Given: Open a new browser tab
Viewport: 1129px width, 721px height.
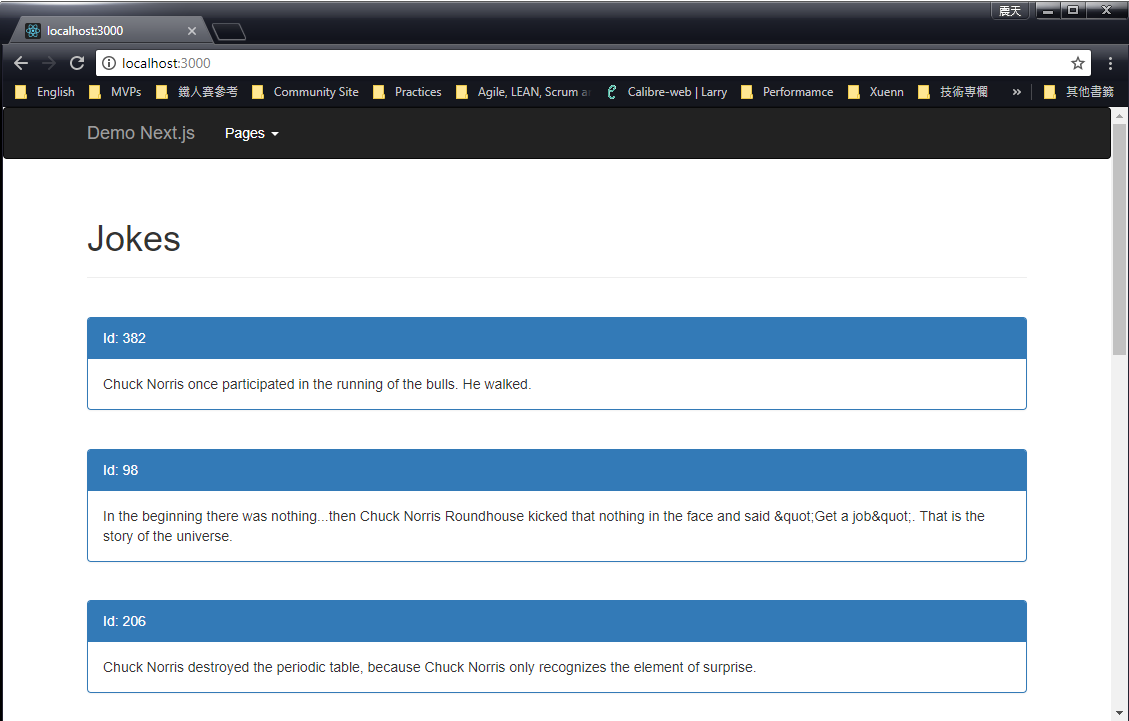Looking at the screenshot, I should (x=229, y=32).
